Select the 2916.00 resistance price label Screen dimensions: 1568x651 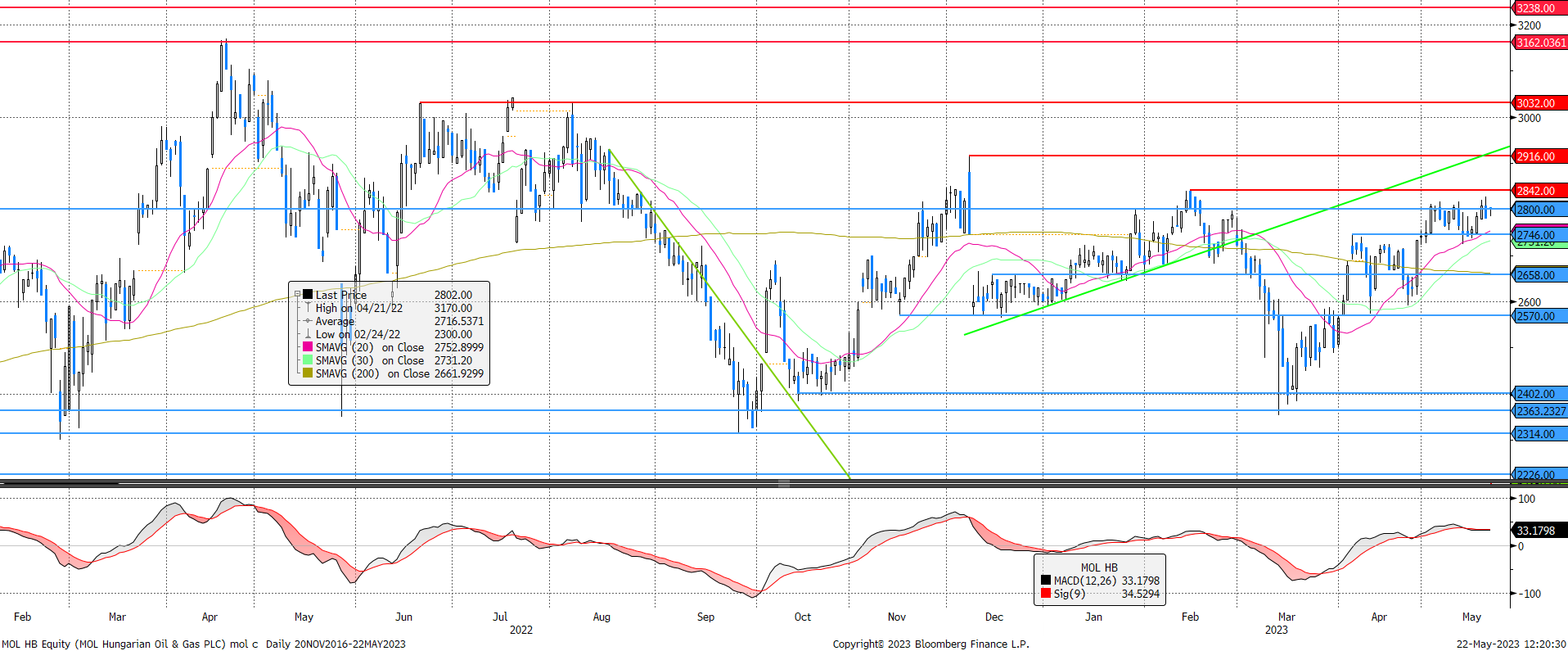[1539, 156]
